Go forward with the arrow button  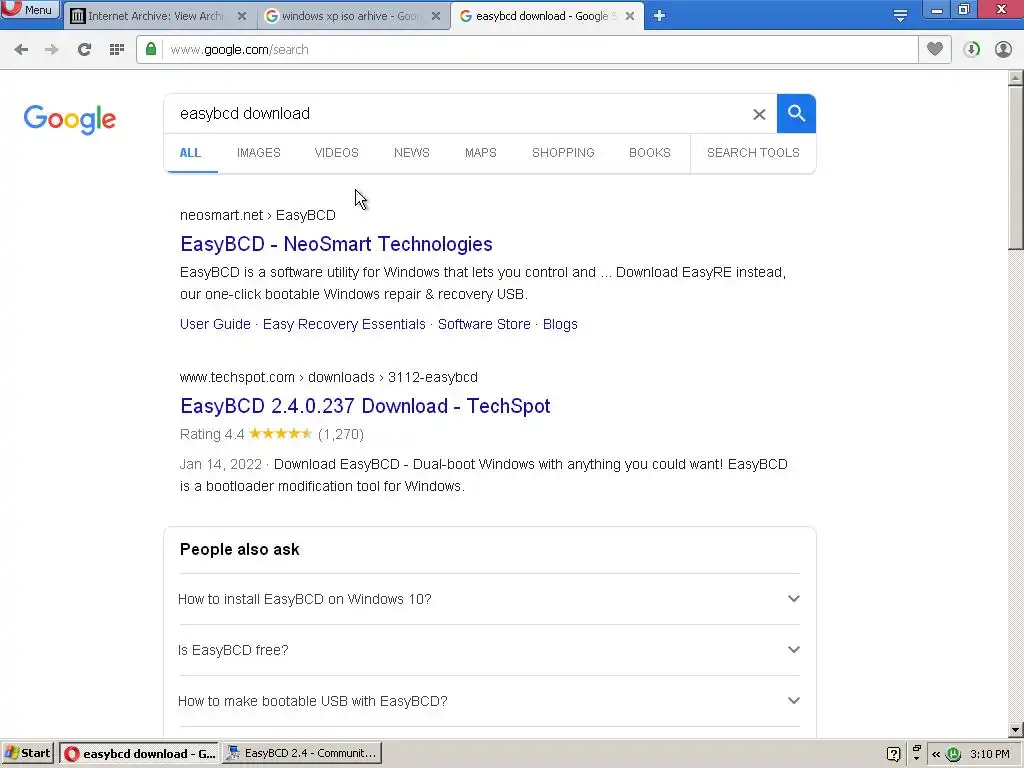(x=52, y=50)
